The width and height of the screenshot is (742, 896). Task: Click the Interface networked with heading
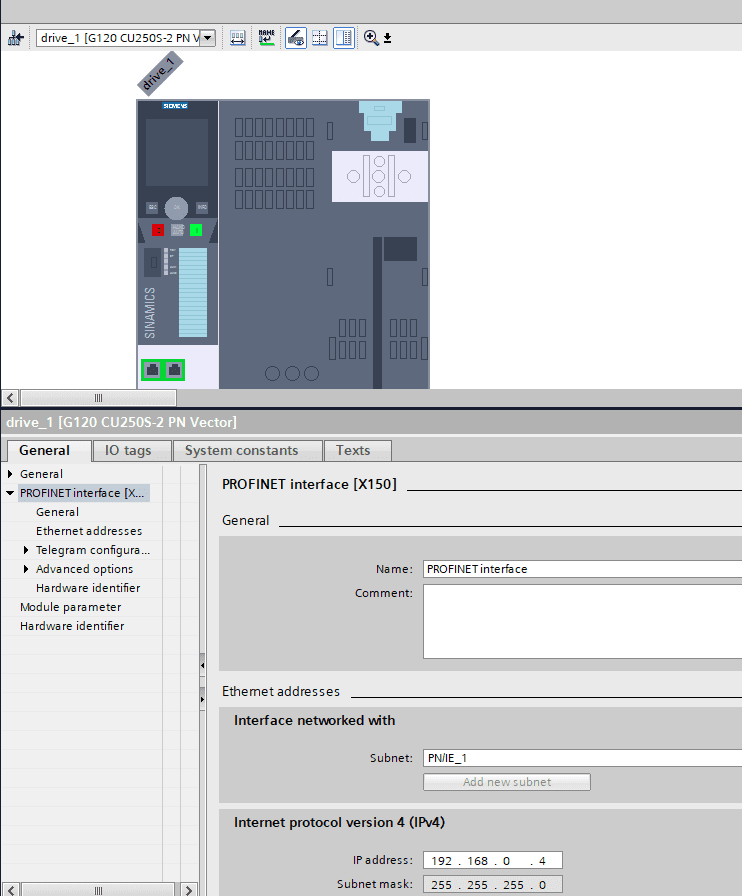tap(314, 720)
